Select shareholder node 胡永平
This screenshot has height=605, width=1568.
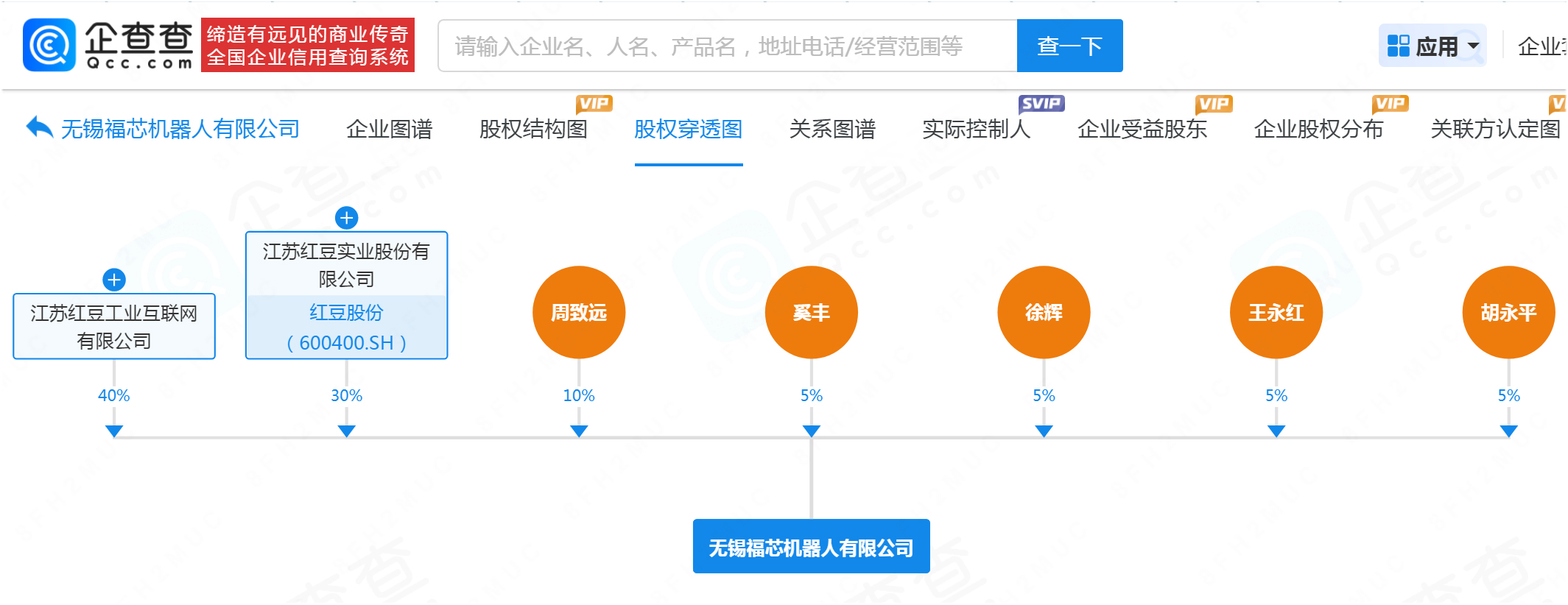point(1508,312)
